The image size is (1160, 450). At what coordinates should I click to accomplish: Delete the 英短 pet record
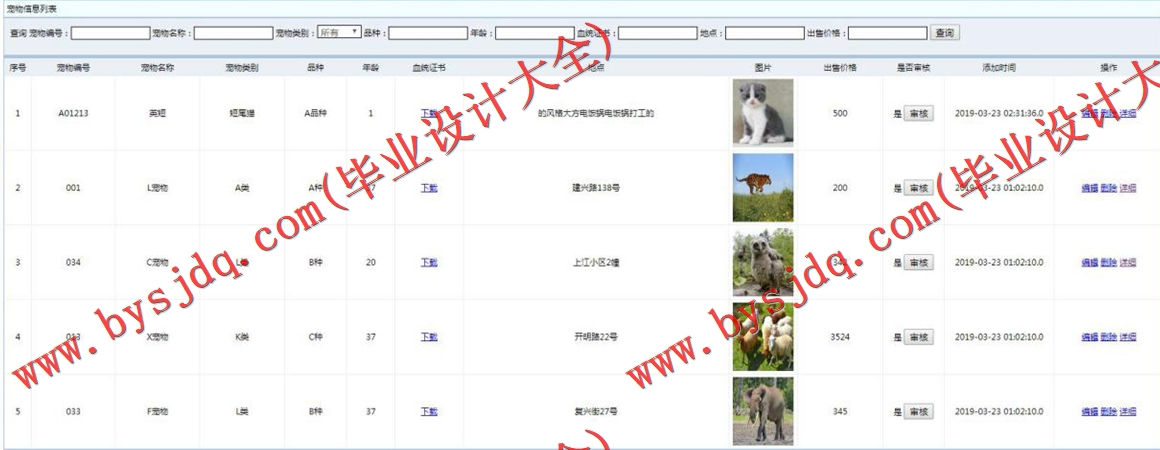point(1108,113)
